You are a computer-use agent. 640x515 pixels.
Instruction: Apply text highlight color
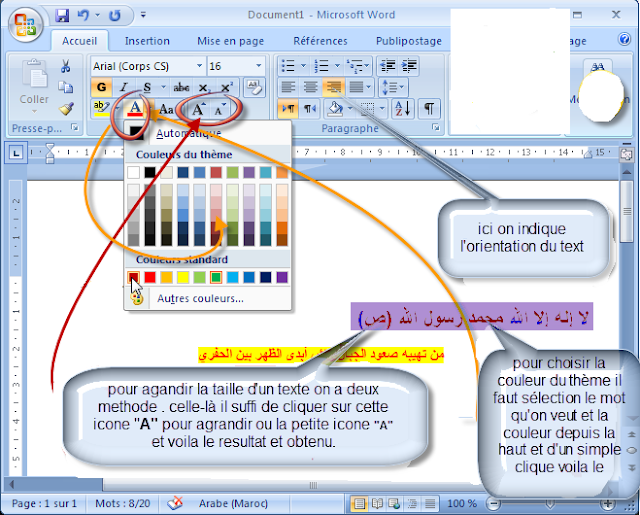(101, 109)
